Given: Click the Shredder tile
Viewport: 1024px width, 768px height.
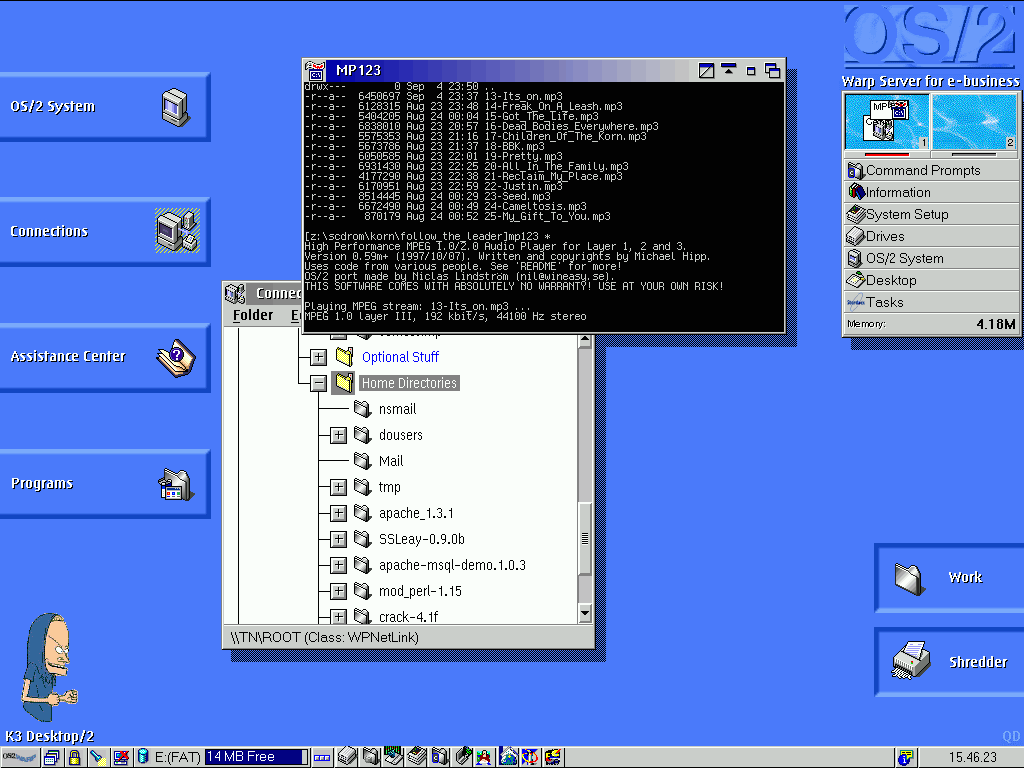Looking at the screenshot, I should coord(950,662).
